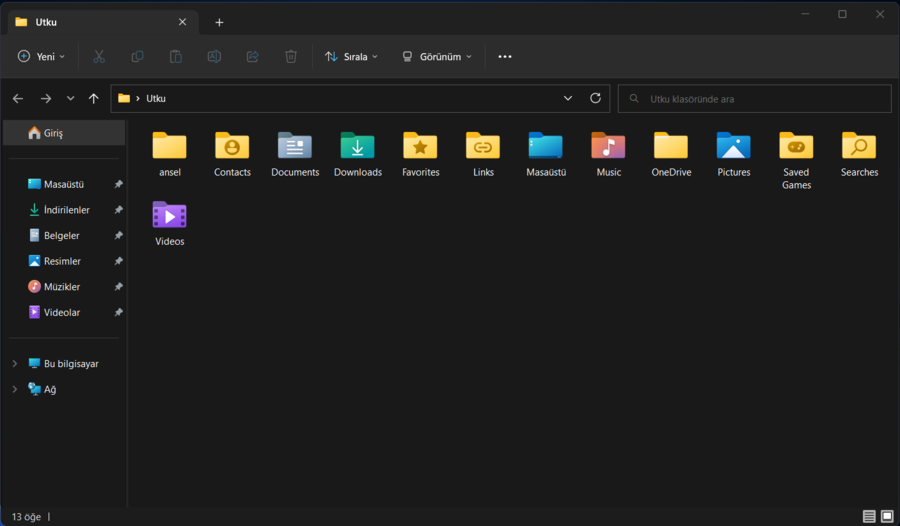
Task: Click the Cut scissors icon in toolbar
Action: click(x=99, y=57)
